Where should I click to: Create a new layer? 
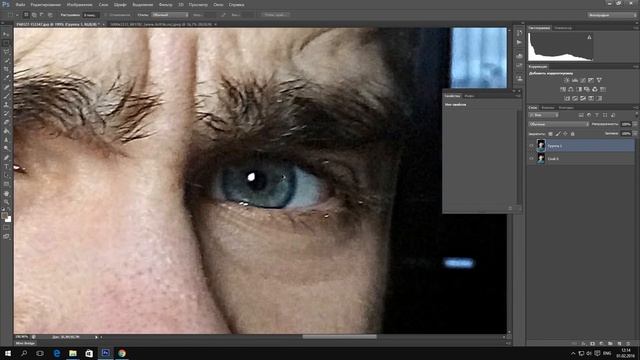[620, 344]
